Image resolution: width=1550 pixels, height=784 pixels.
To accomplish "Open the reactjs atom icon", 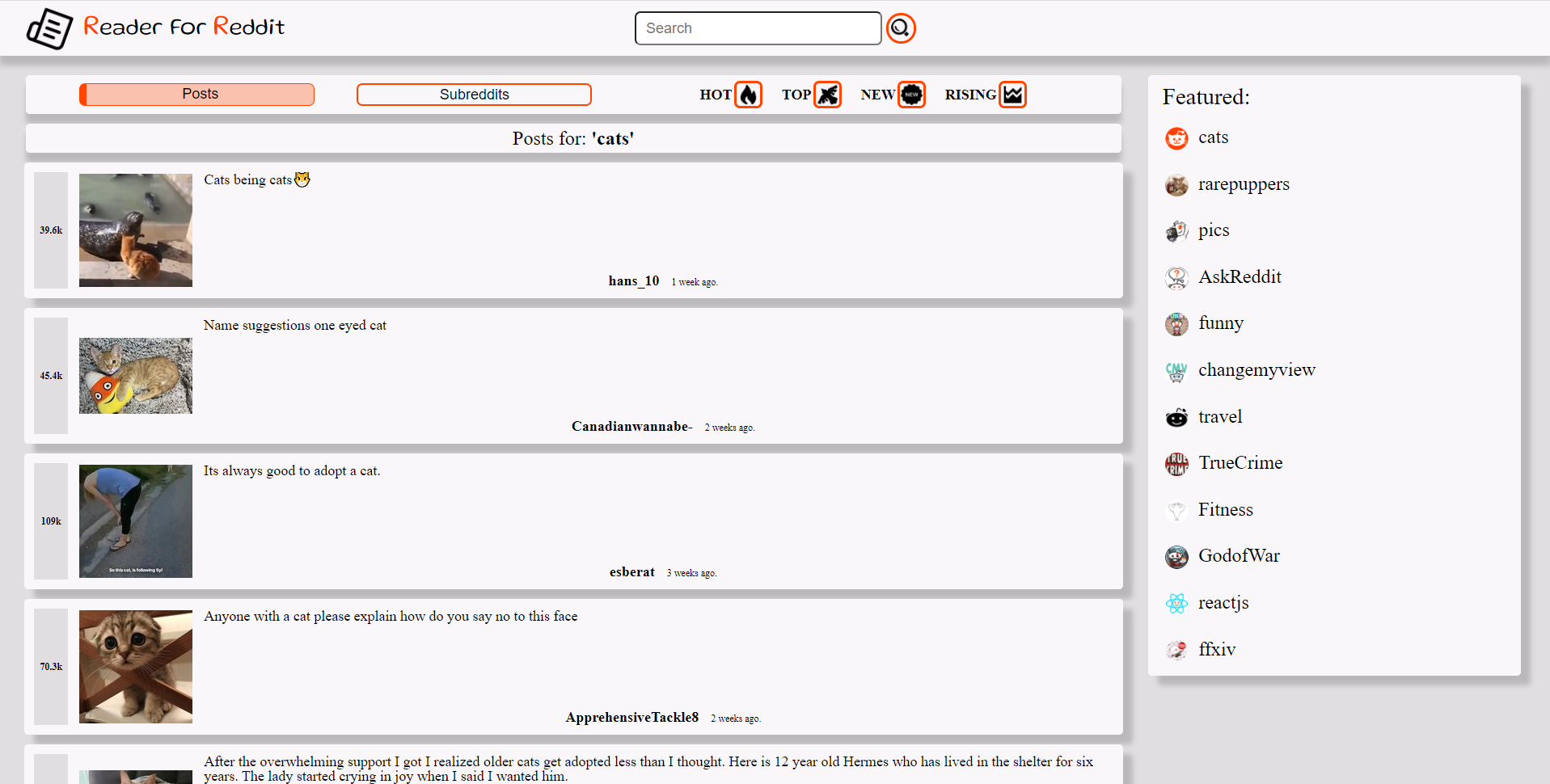I will (1176, 604).
